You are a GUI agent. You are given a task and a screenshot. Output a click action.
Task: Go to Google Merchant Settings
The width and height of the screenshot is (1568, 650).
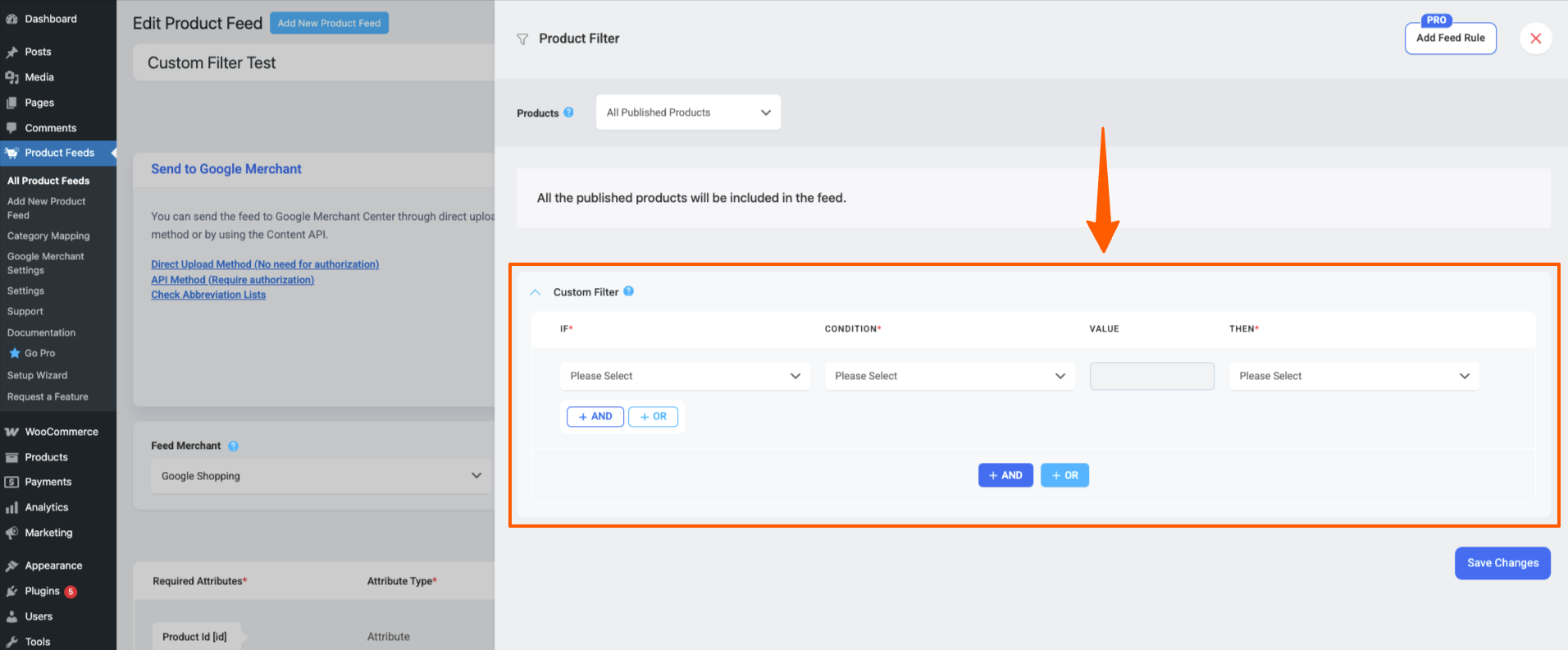coord(45,263)
